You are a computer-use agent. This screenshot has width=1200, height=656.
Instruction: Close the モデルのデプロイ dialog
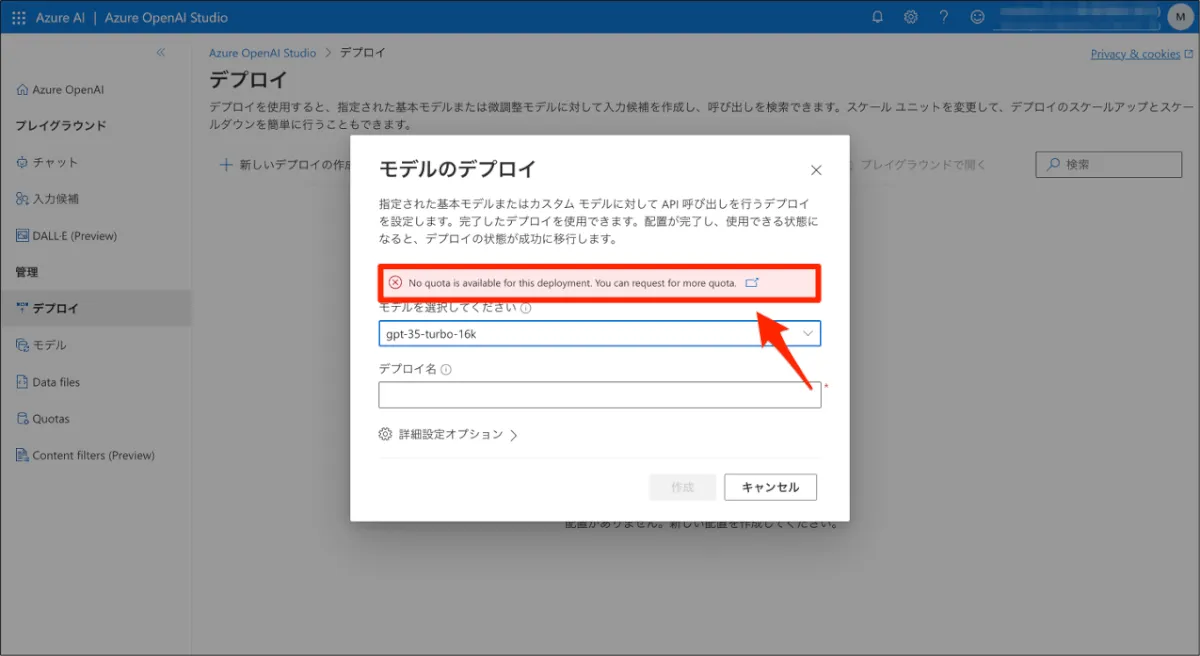coord(816,171)
